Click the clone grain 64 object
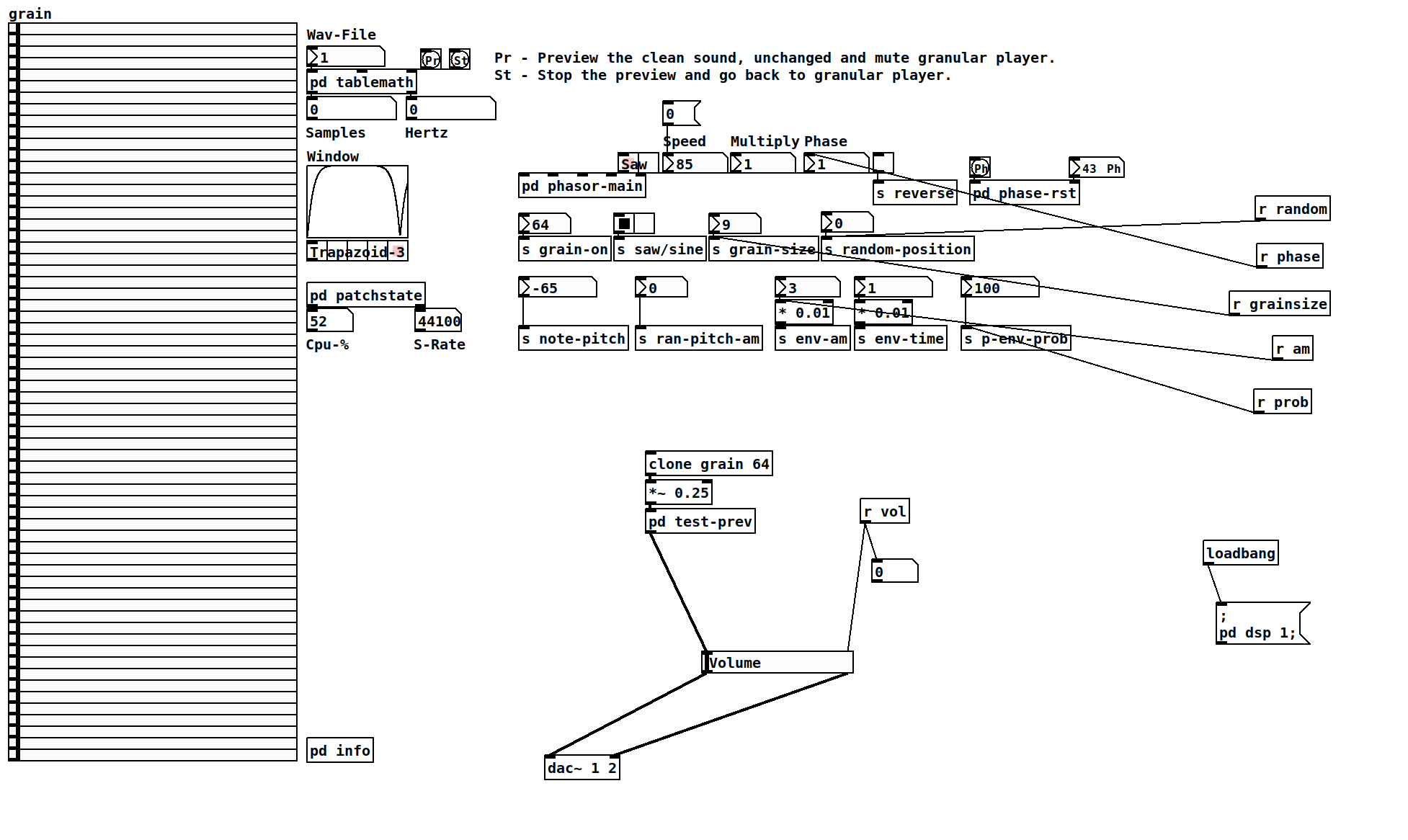The width and height of the screenshot is (1408, 840). coord(709,464)
